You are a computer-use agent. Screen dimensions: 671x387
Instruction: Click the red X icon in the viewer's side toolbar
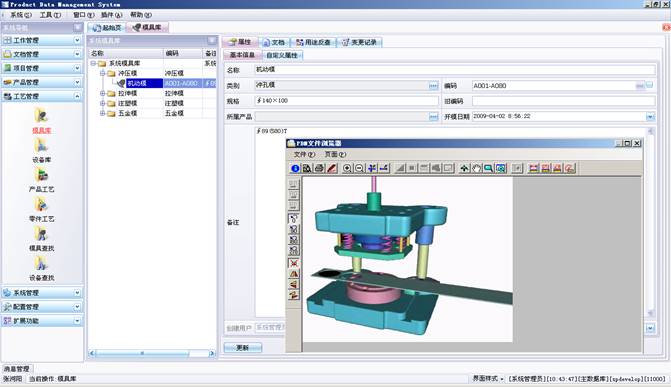point(294,263)
